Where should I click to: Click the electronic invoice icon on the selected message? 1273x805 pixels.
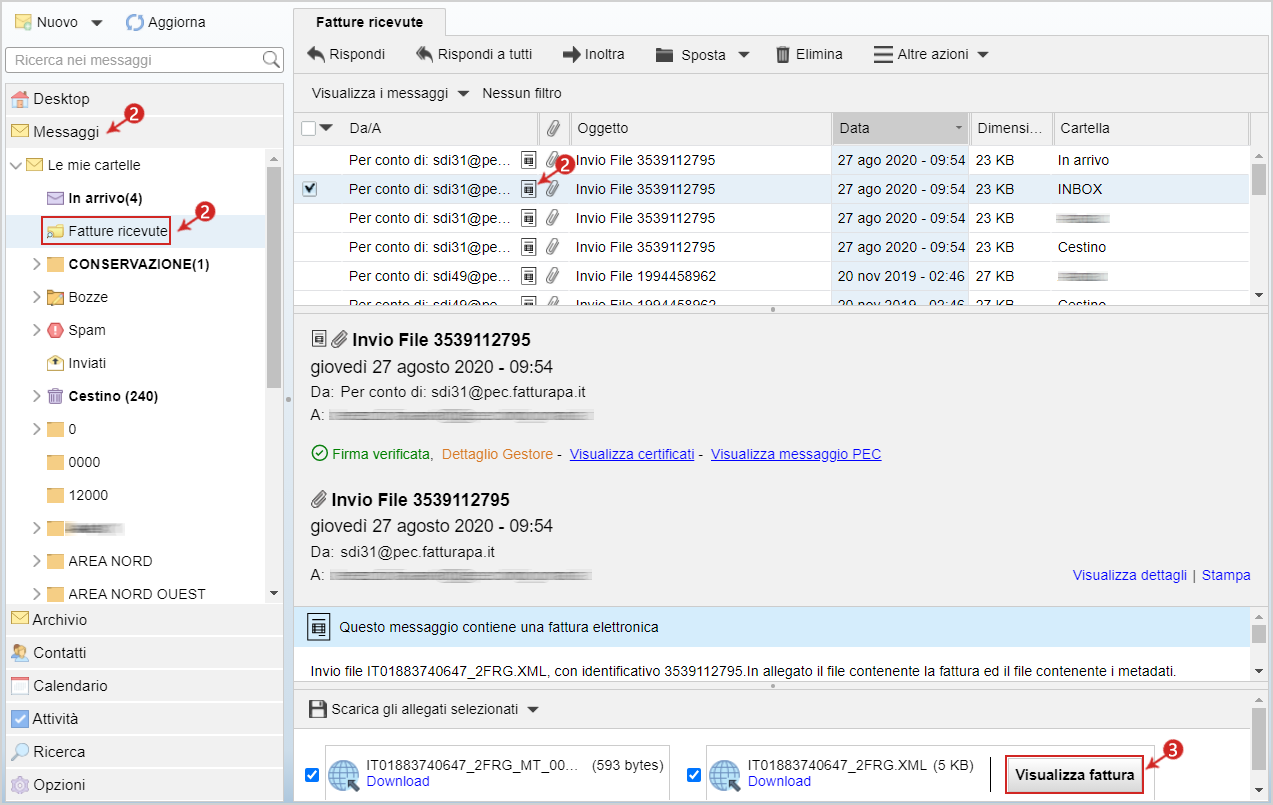(x=530, y=188)
